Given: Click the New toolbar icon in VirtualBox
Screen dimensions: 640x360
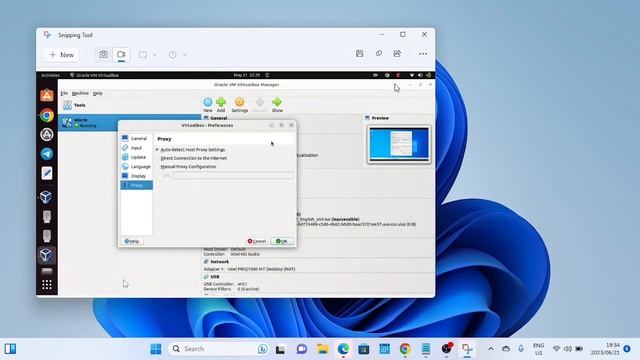Looking at the screenshot, I should coord(208,105).
